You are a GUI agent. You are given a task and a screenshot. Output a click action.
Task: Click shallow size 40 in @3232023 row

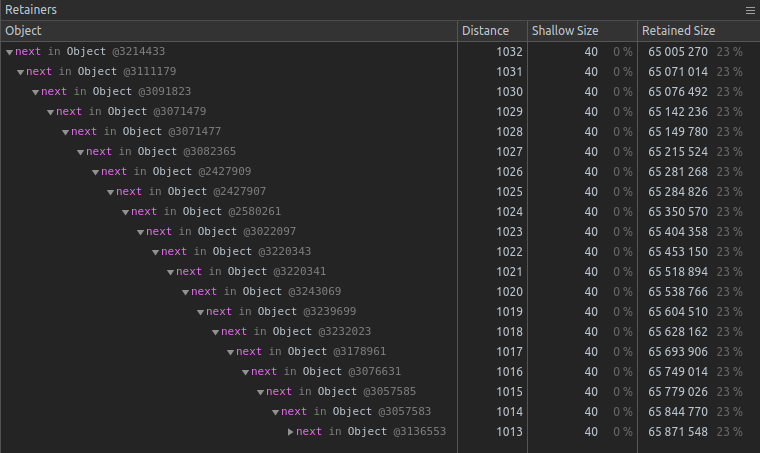tap(591, 332)
